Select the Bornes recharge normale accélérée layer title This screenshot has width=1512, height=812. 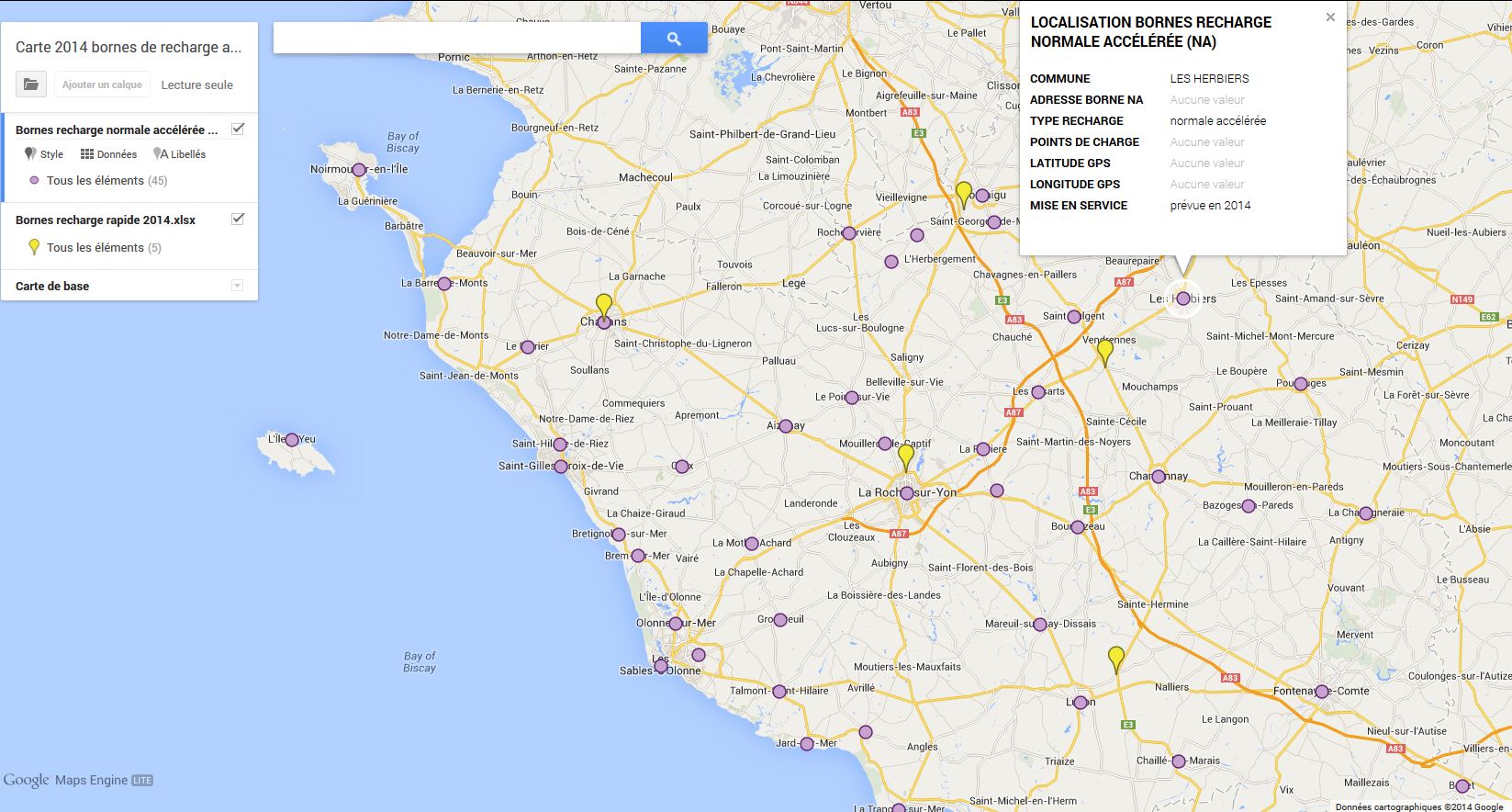tap(117, 130)
